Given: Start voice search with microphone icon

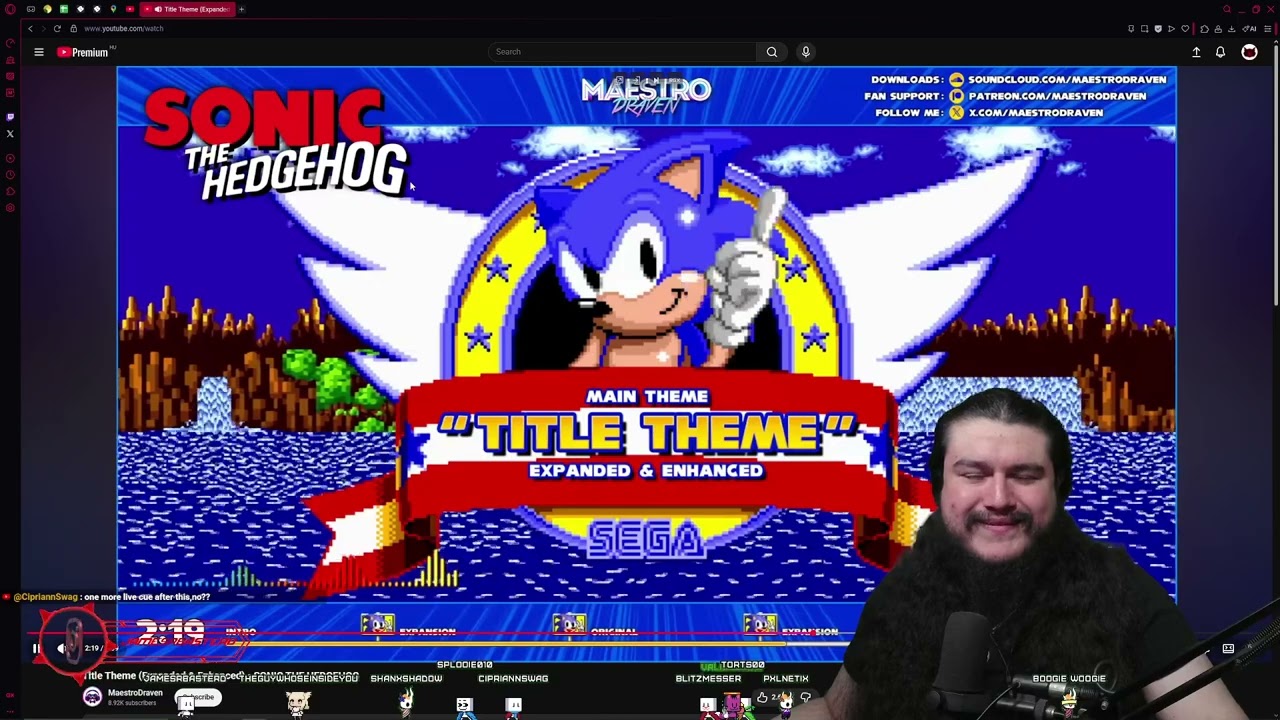Looking at the screenshot, I should pyautogui.click(x=806, y=52).
